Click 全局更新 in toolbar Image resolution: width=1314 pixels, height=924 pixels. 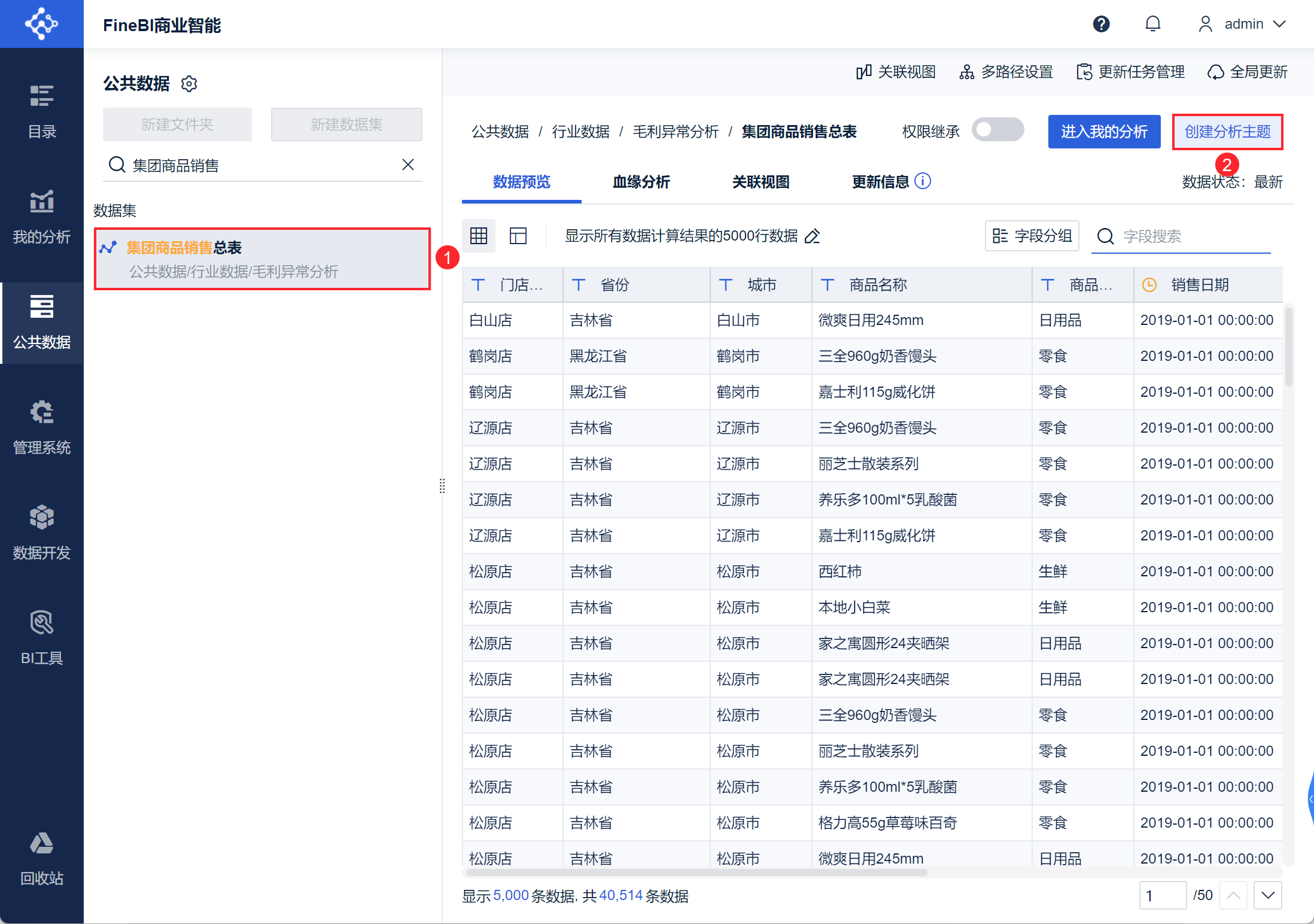pos(1248,72)
